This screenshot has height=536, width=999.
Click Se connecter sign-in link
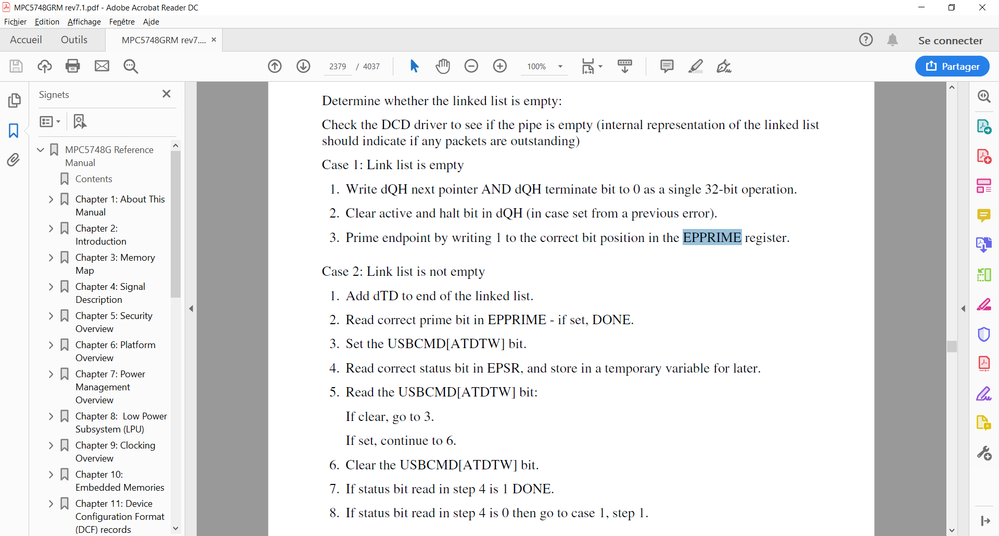950,40
